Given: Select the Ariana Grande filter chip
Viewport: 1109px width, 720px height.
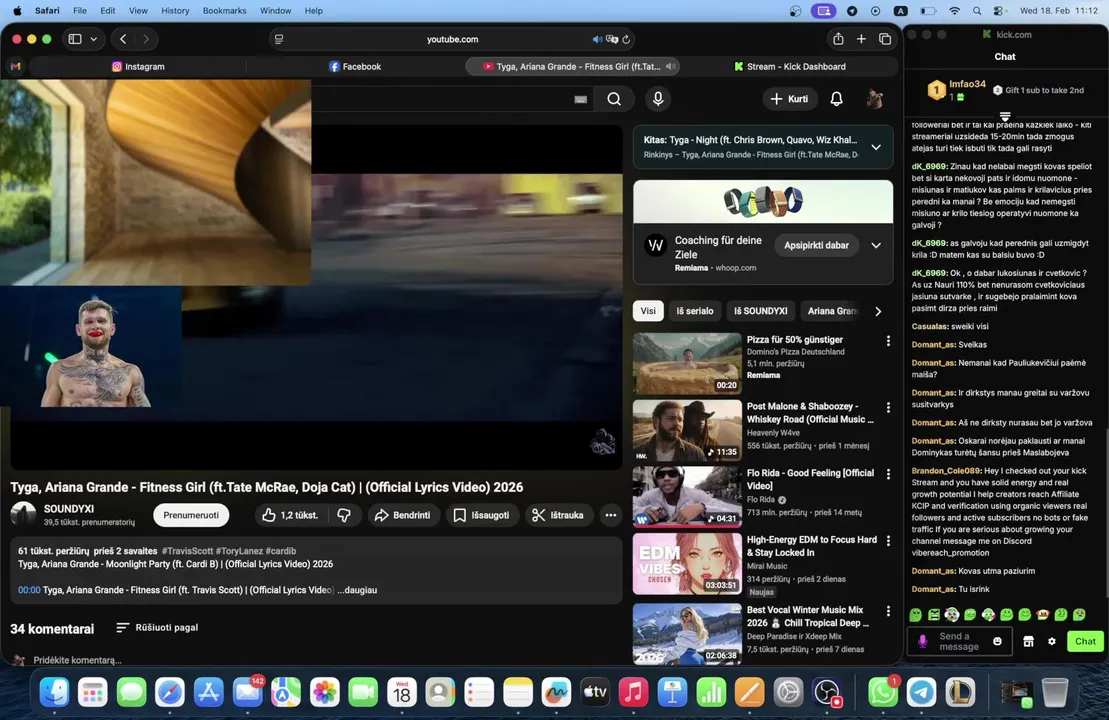Looking at the screenshot, I should tap(832, 310).
